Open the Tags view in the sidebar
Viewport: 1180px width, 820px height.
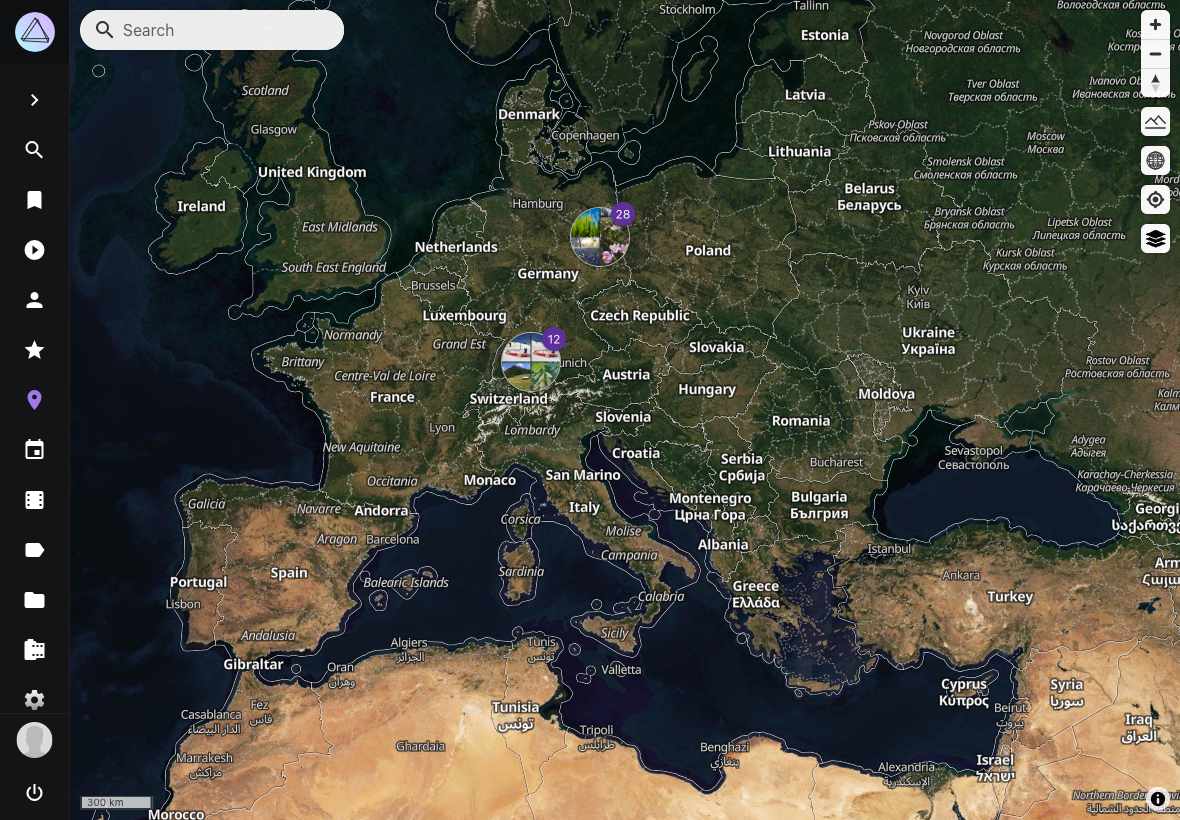[35, 550]
